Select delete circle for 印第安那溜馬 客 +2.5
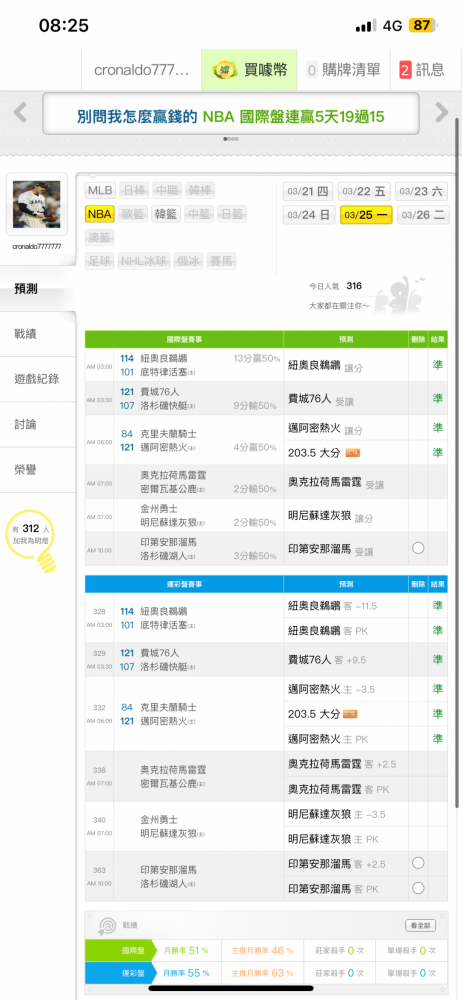This screenshot has height=1000, width=462. [418, 863]
